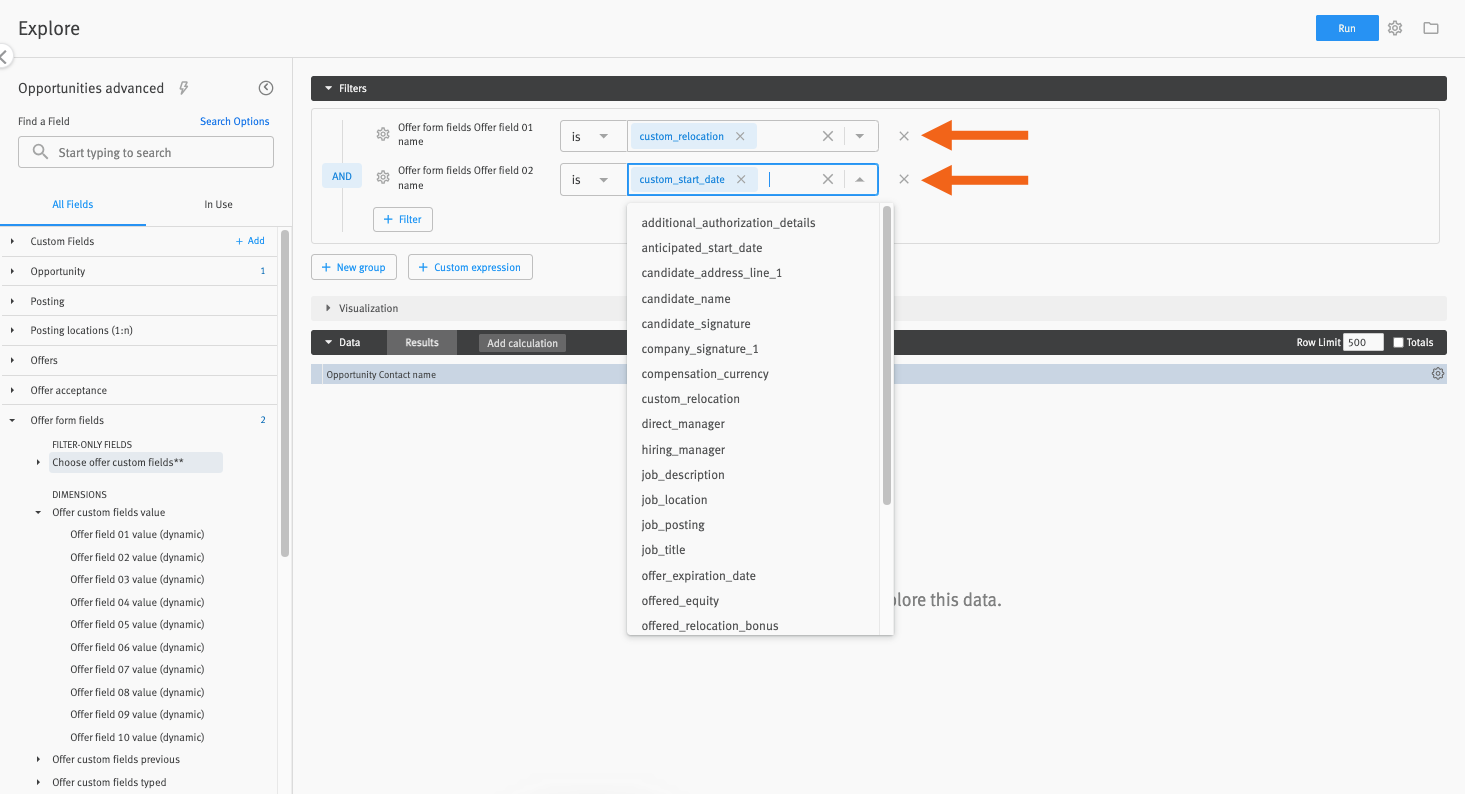The image size is (1465, 794).
Task: Click the lightning bolt icon beside Opportunities advanced
Action: click(184, 88)
